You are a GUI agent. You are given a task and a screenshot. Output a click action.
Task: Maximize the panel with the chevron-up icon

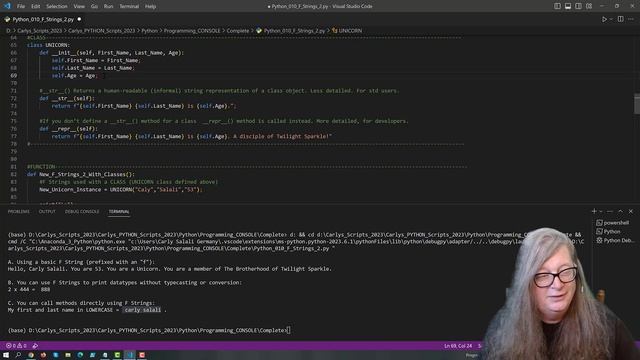coord(620,211)
